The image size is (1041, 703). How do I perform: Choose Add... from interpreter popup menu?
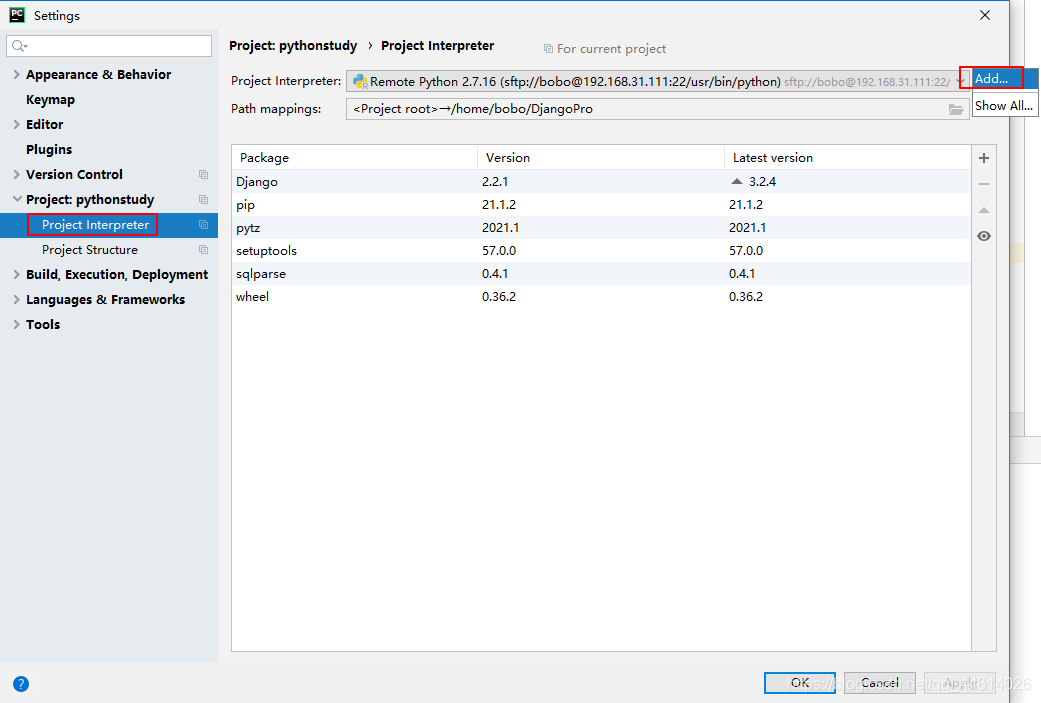[991, 78]
